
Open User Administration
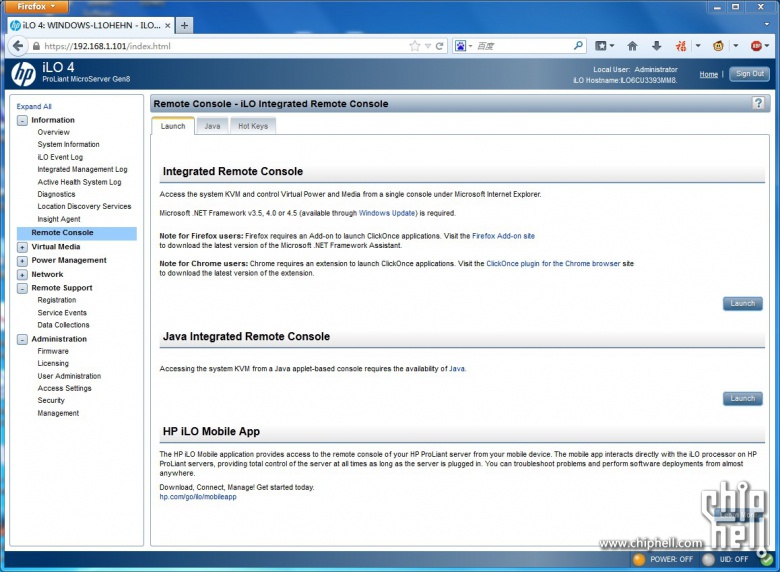pos(69,376)
